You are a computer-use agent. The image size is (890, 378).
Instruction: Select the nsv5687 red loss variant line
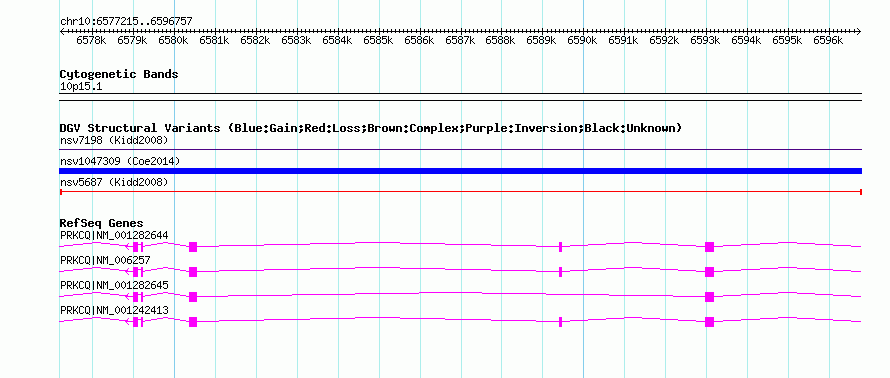[x=460, y=192]
